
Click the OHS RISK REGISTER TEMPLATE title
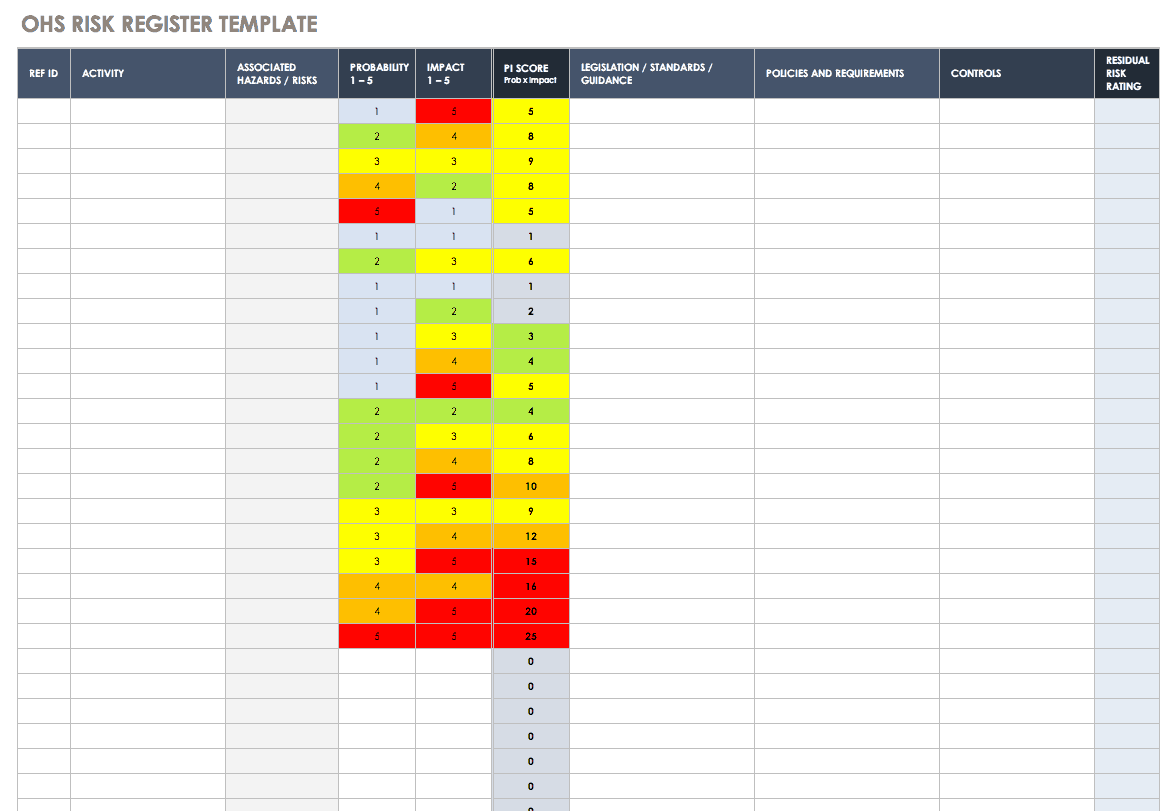[170, 22]
